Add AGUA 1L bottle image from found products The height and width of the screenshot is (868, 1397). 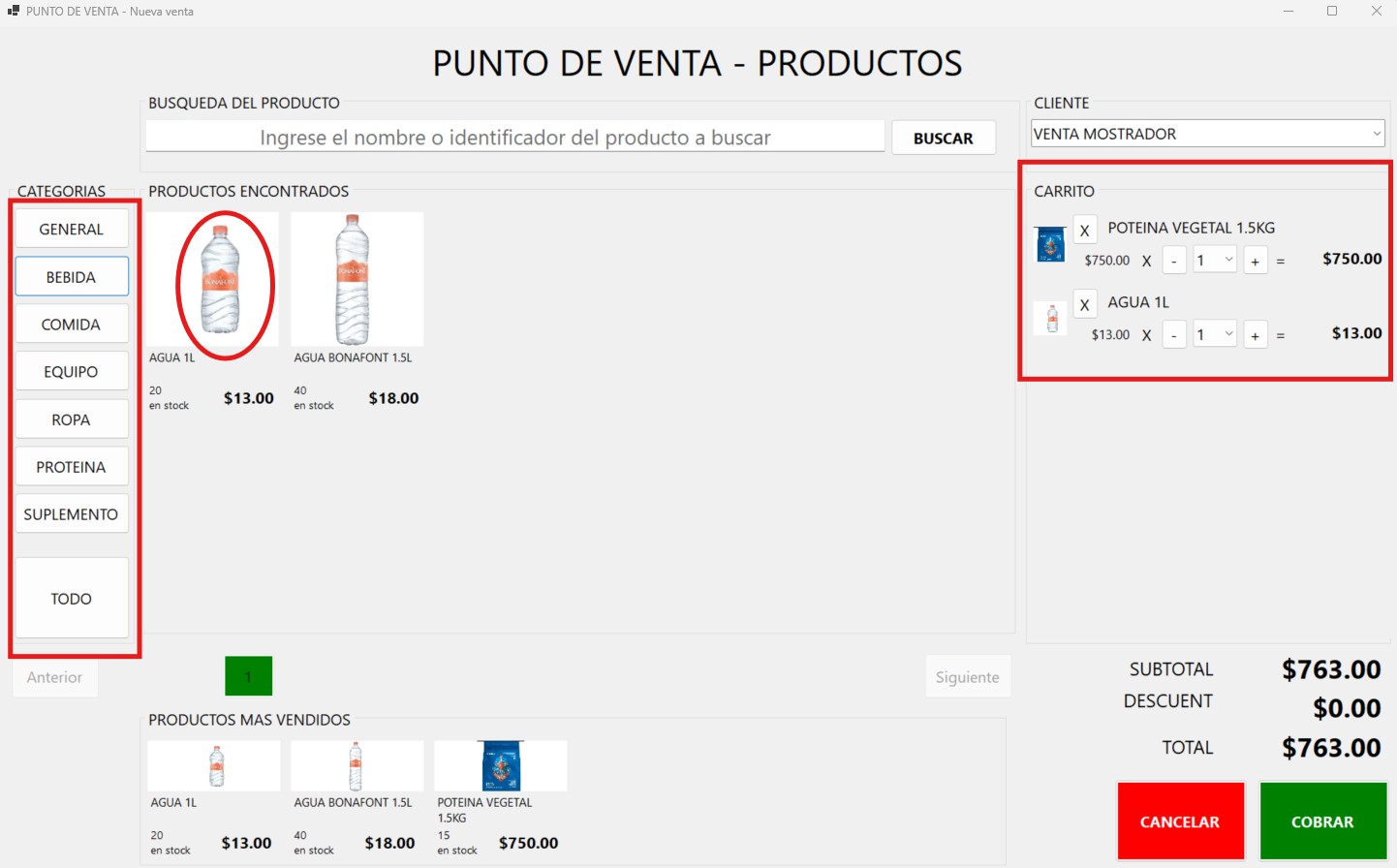213,279
